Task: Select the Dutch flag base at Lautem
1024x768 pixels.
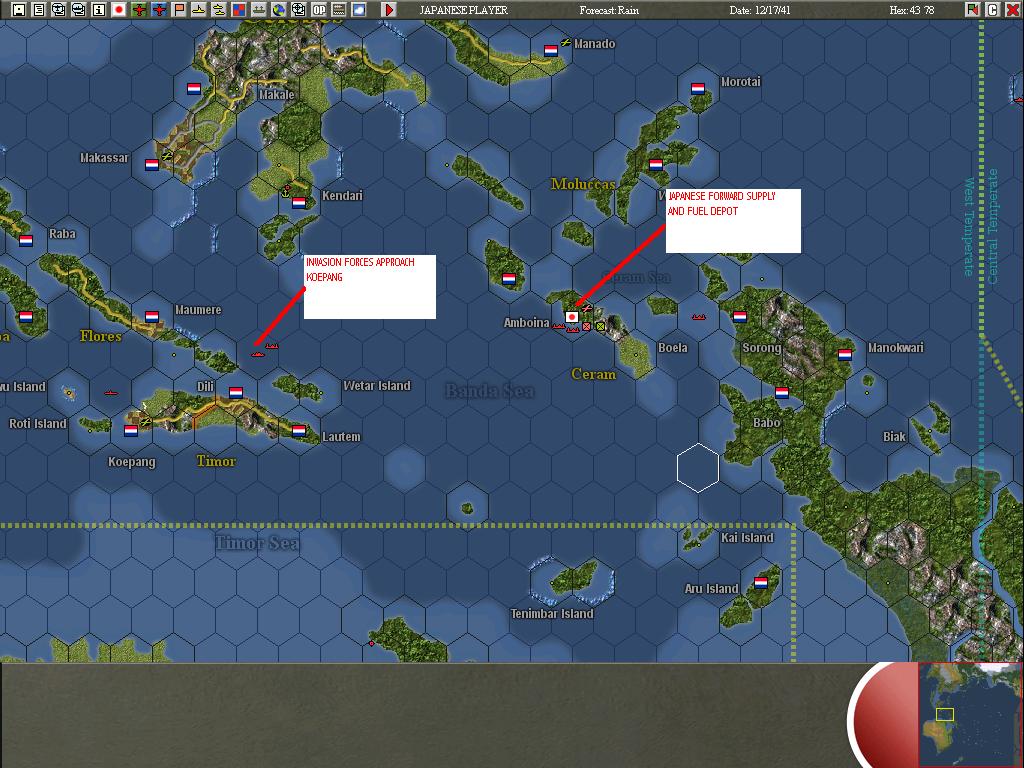Action: tap(299, 430)
